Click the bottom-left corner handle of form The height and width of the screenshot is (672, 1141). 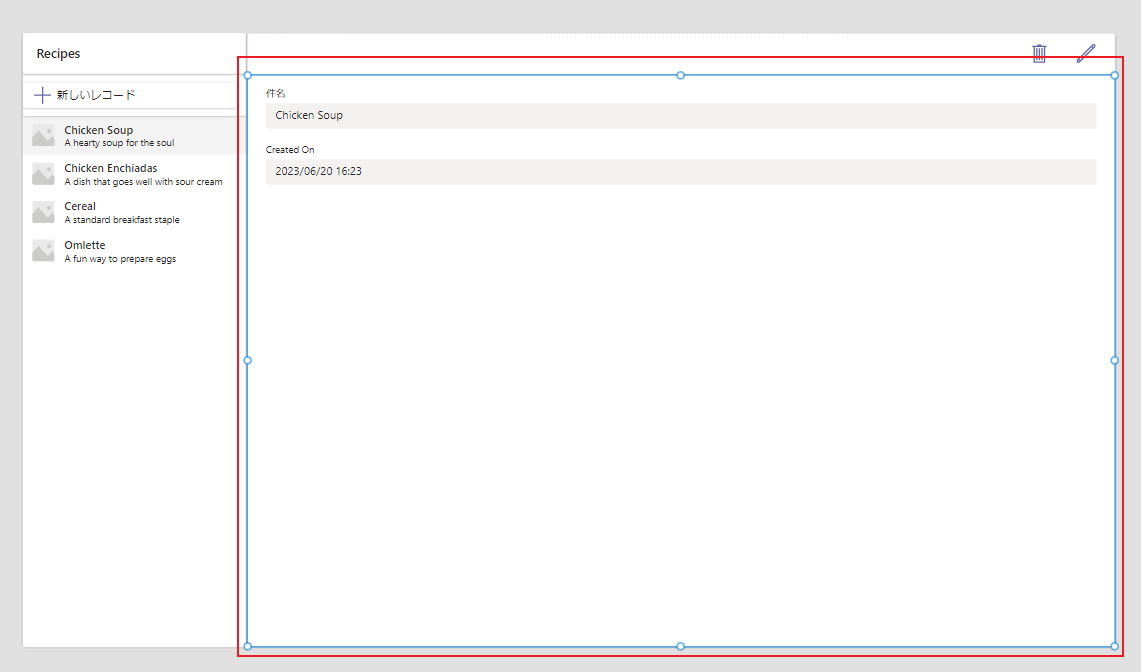[x=247, y=646]
